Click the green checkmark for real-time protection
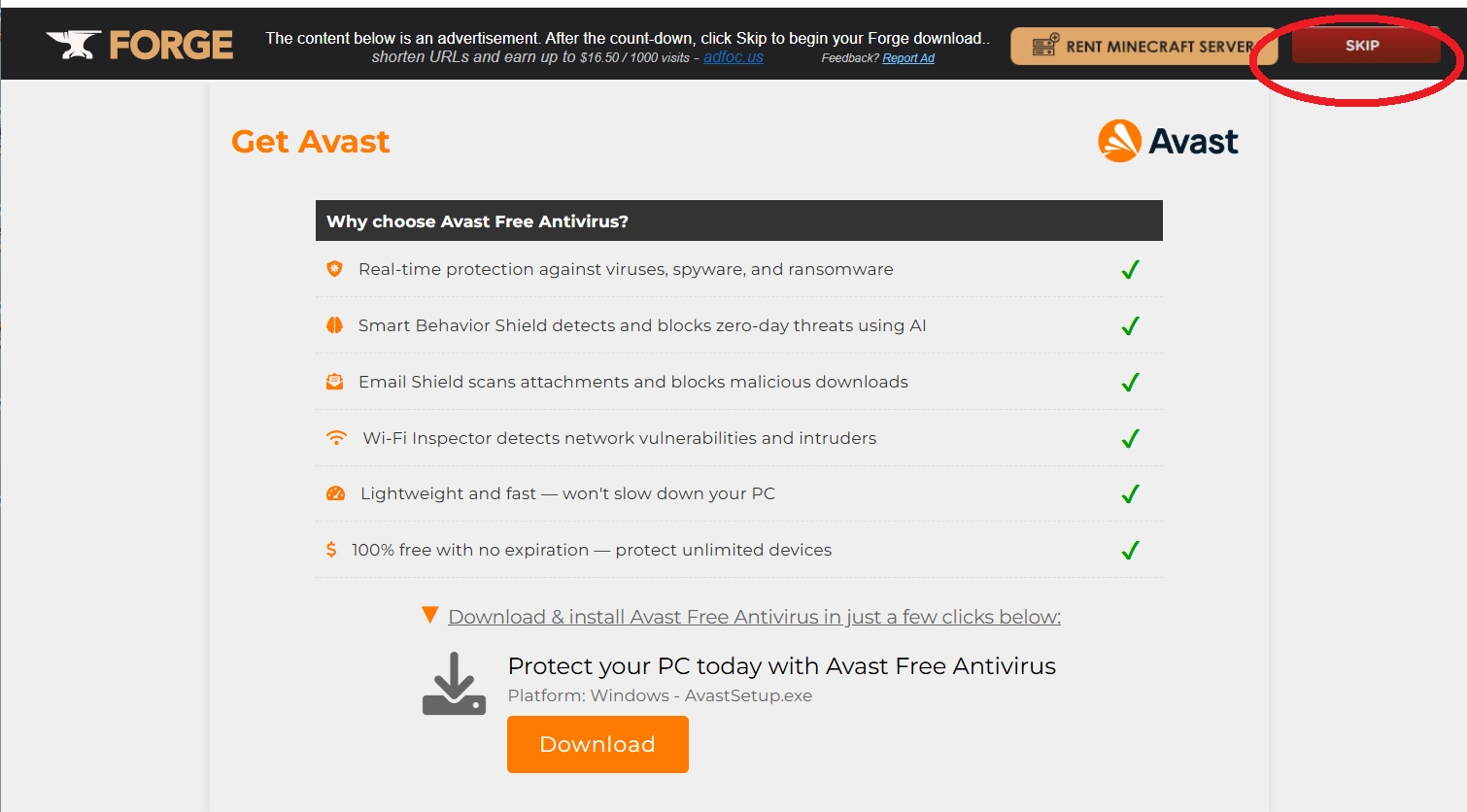 (x=1130, y=270)
